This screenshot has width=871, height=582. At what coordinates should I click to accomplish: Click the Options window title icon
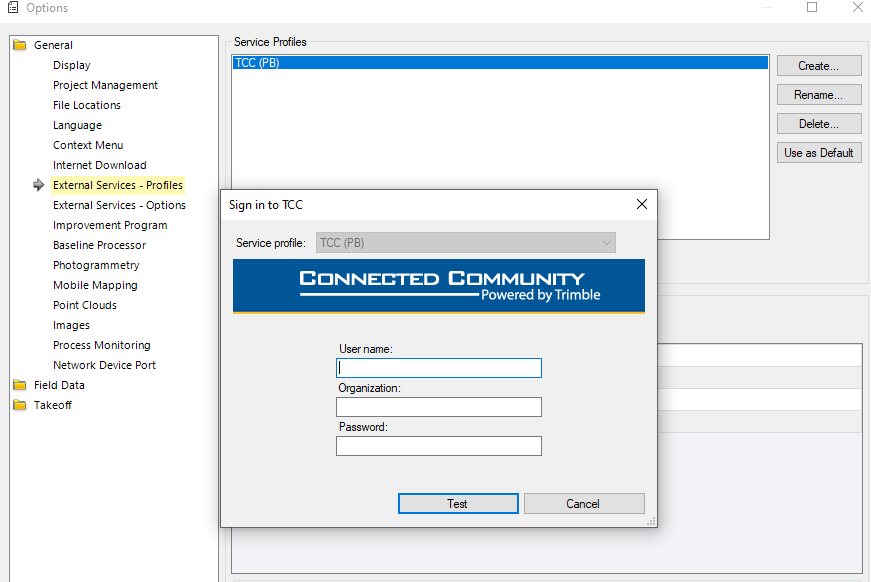tap(13, 7)
